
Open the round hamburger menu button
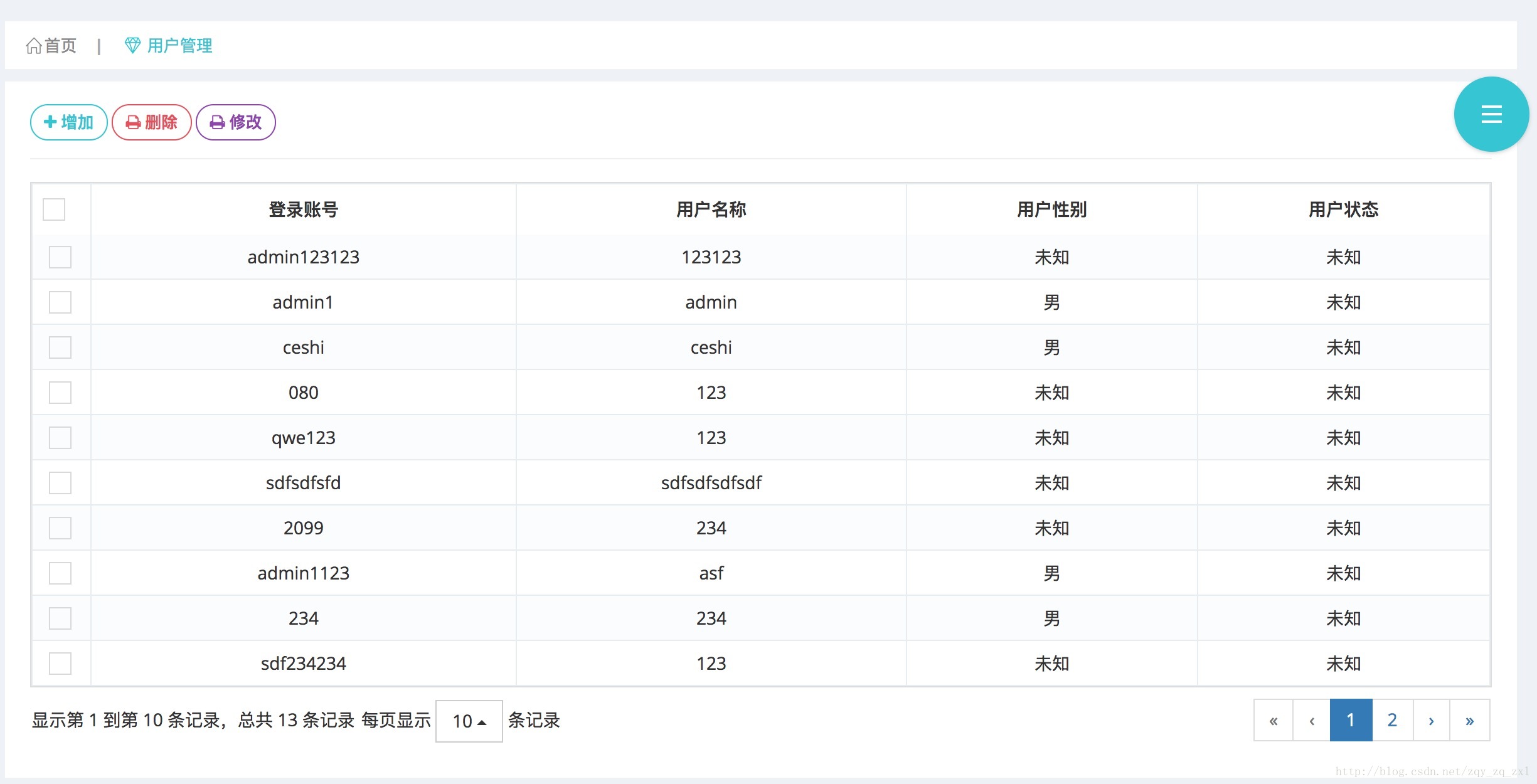pos(1491,114)
